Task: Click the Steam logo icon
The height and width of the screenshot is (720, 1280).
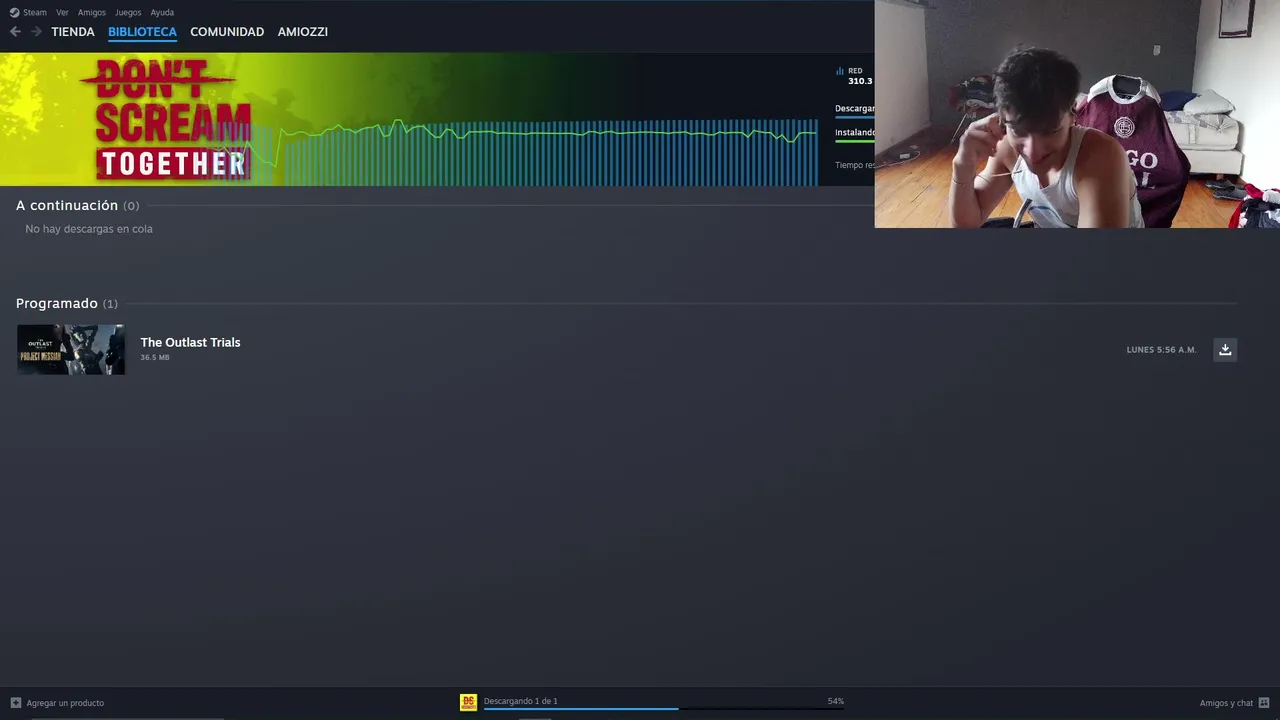Action: 14,12
